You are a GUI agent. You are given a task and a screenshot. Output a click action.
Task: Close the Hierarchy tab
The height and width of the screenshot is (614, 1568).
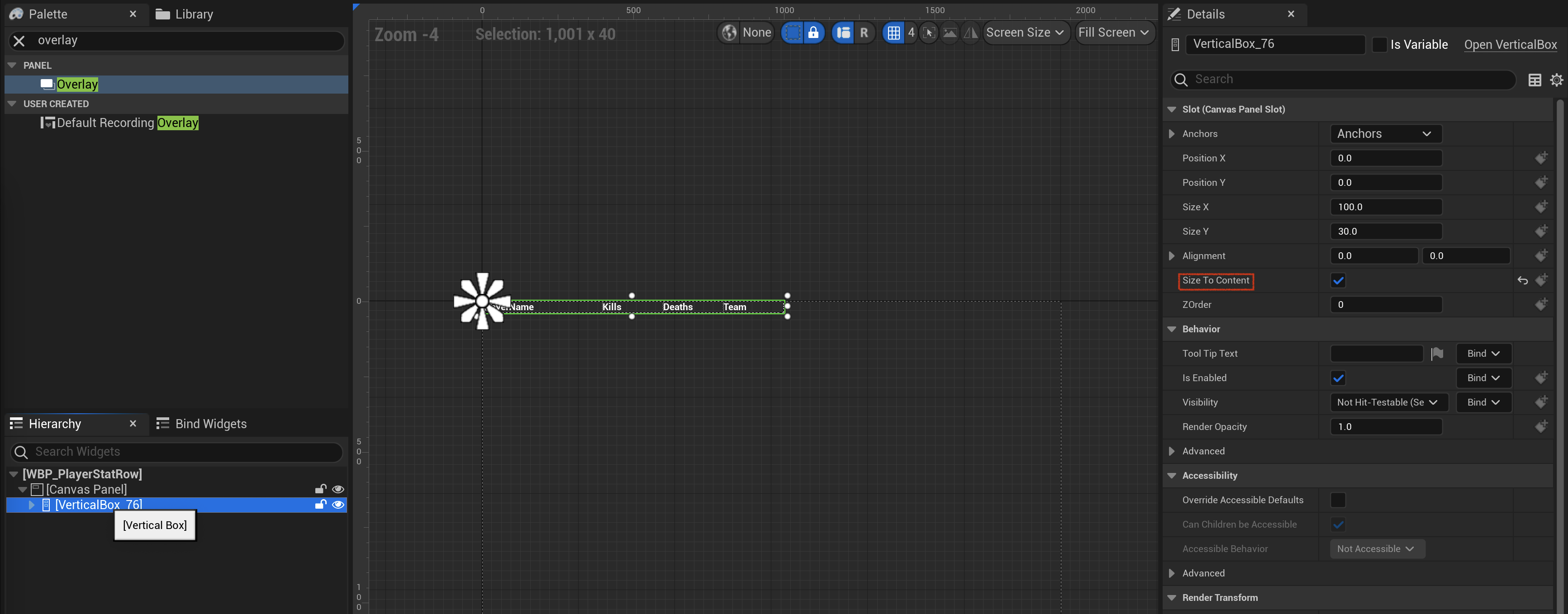click(133, 424)
